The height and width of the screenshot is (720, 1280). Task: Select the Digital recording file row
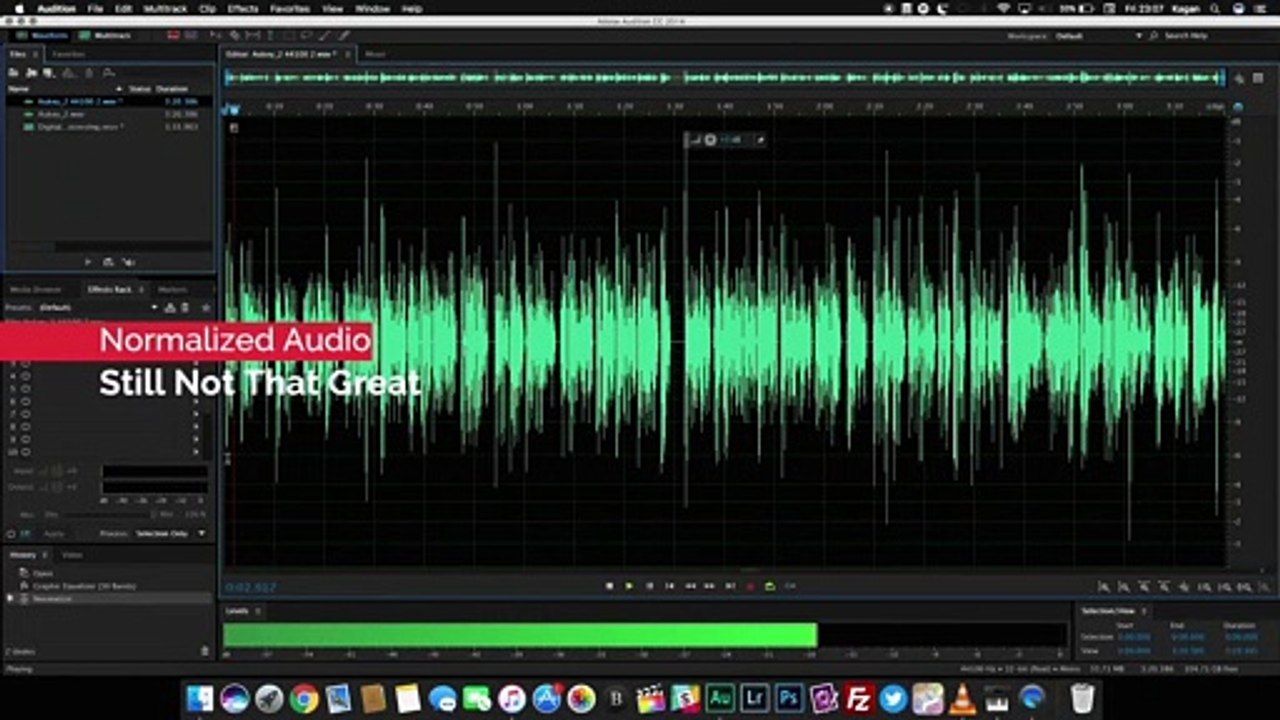click(x=107, y=127)
